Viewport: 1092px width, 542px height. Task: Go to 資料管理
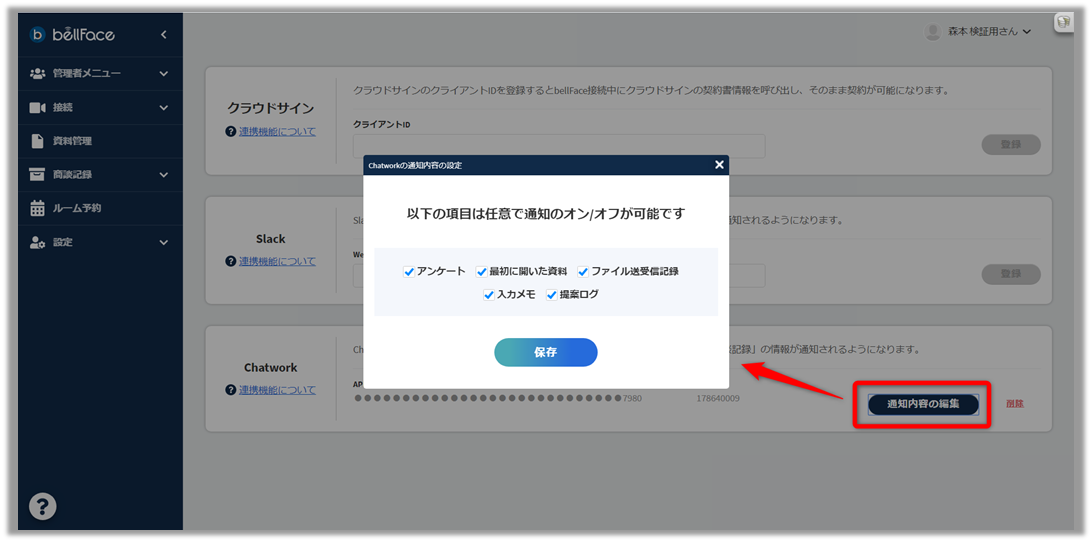coord(100,141)
